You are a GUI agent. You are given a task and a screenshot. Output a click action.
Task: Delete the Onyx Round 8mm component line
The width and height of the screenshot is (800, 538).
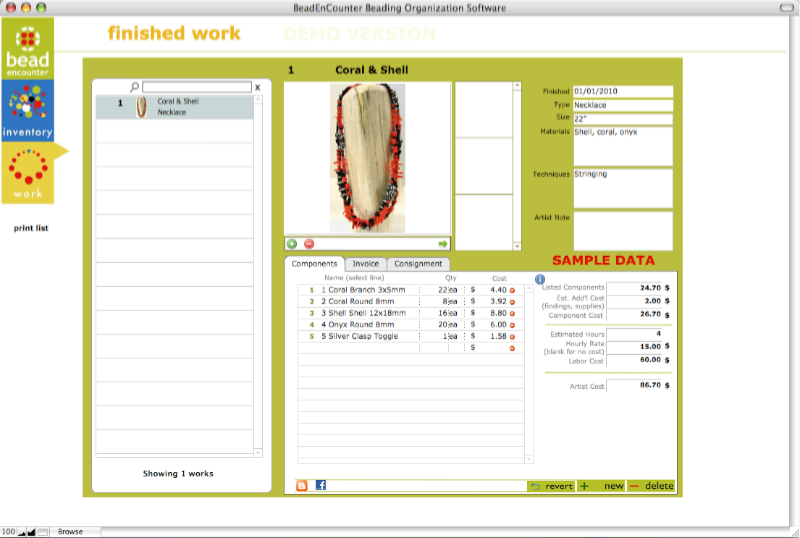click(x=512, y=325)
